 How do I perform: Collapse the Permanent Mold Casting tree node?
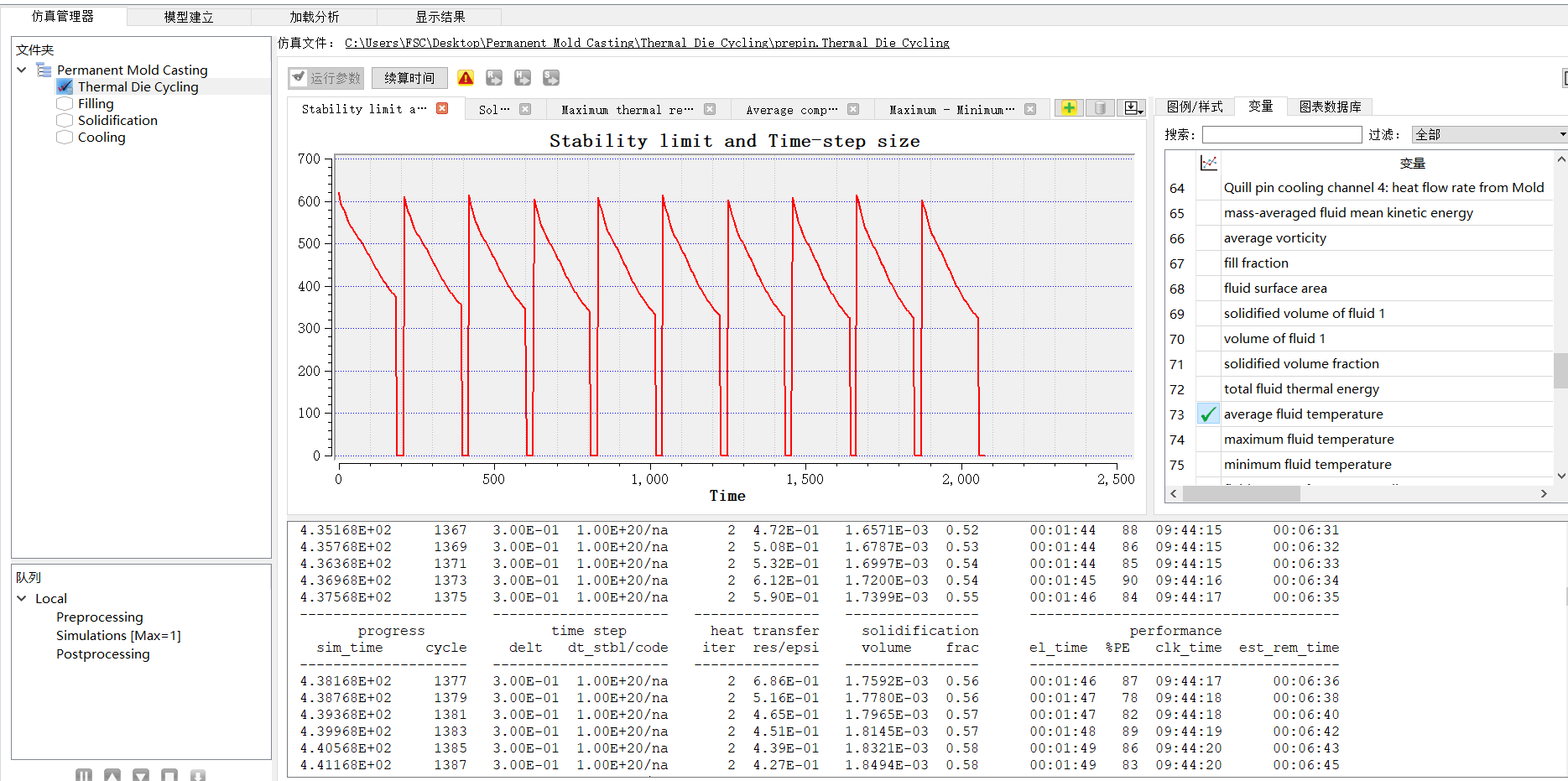(22, 70)
